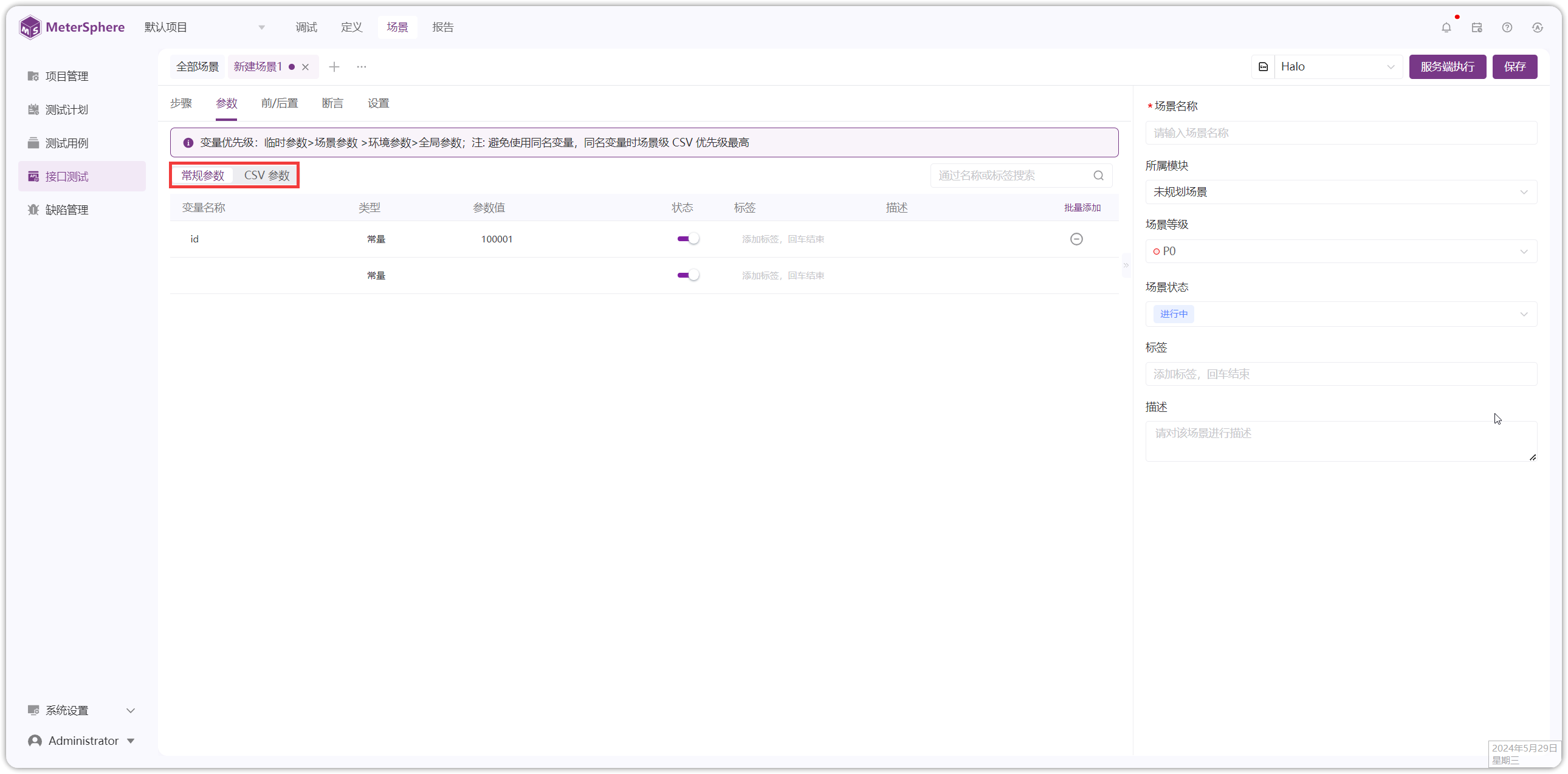Toggle the status switch for id row

click(688, 239)
